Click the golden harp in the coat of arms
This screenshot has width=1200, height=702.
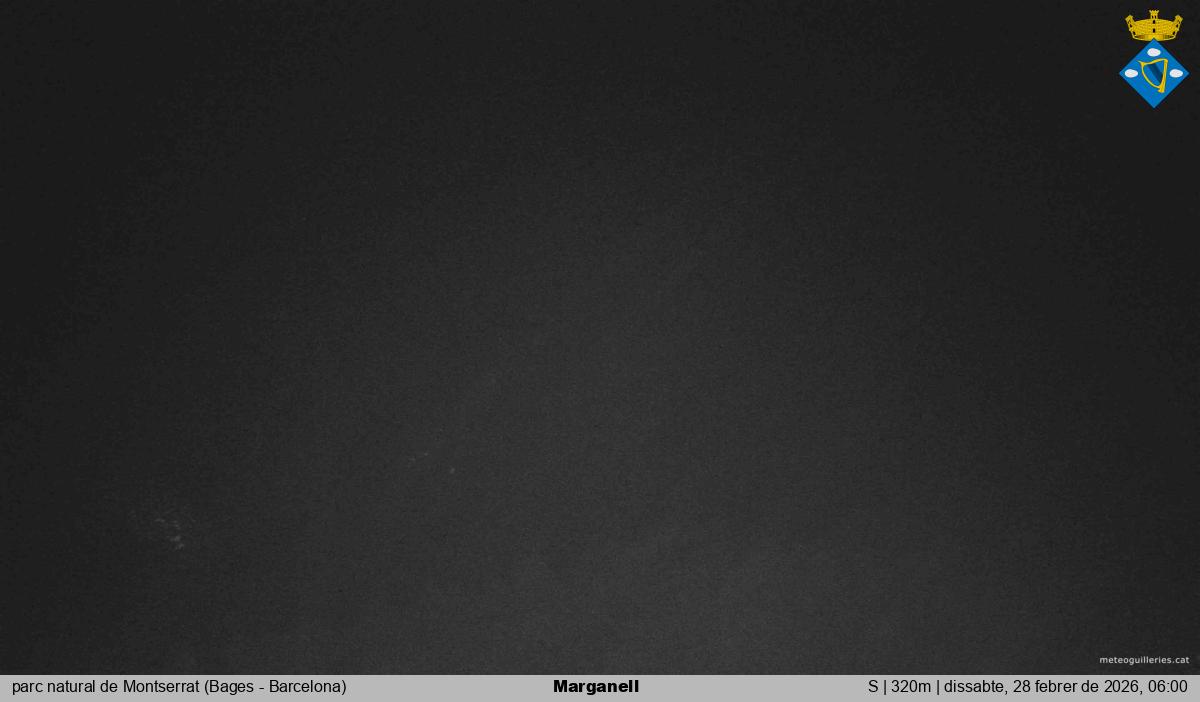(x=1153, y=75)
